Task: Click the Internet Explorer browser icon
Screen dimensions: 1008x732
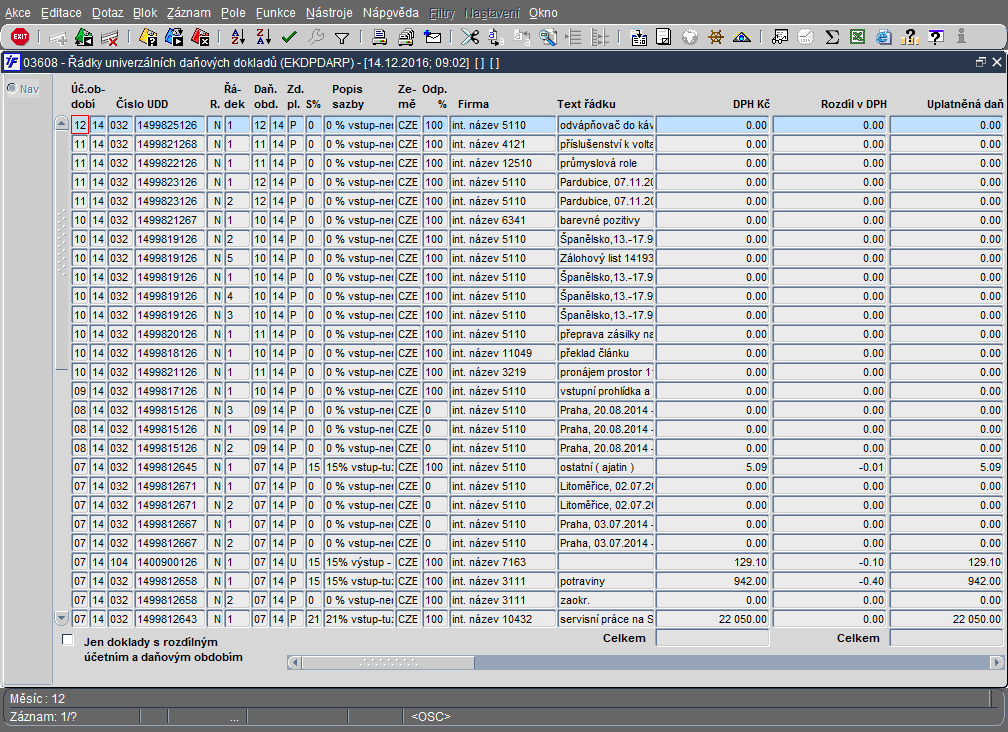Action: coord(884,37)
